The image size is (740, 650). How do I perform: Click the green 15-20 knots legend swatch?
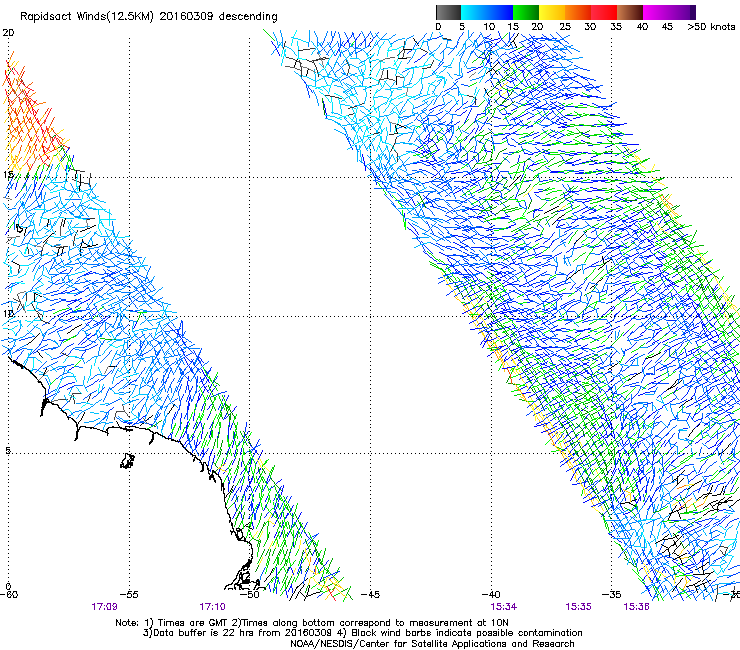(x=526, y=12)
